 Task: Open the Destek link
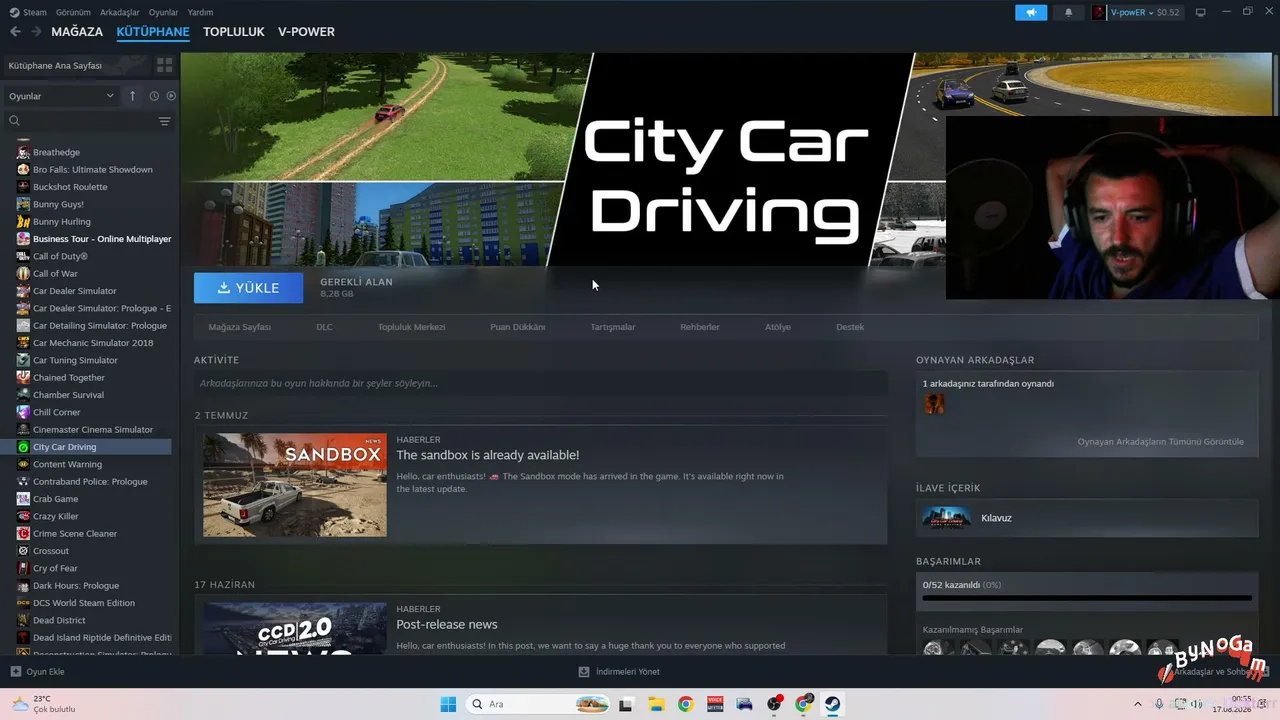850,327
